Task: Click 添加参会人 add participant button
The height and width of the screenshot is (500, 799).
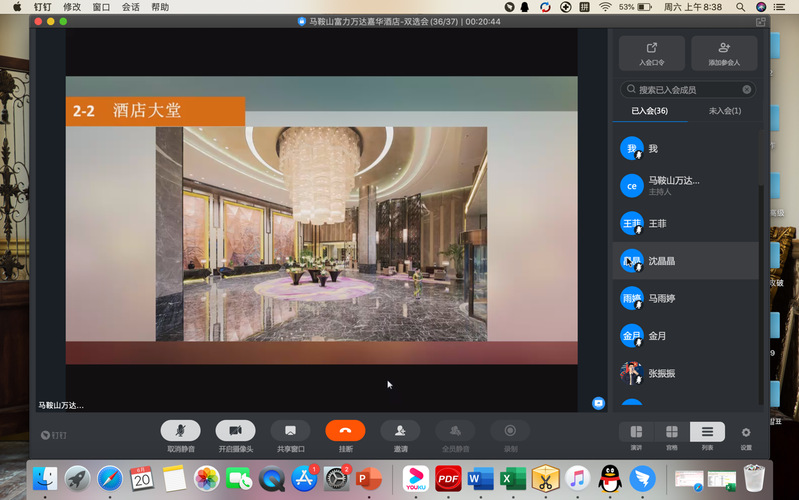Action: pos(724,53)
